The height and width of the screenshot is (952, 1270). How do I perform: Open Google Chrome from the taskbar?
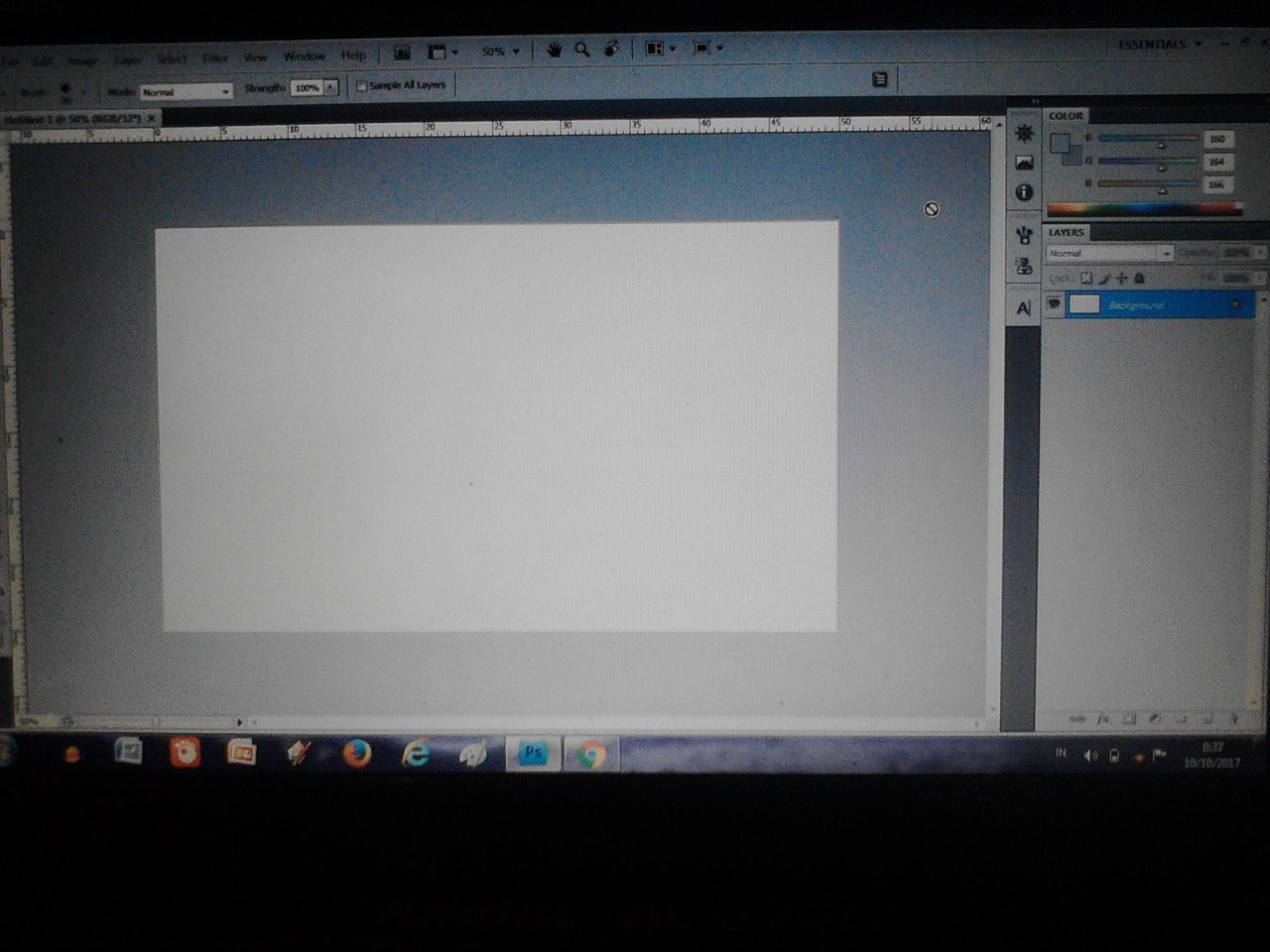click(591, 755)
